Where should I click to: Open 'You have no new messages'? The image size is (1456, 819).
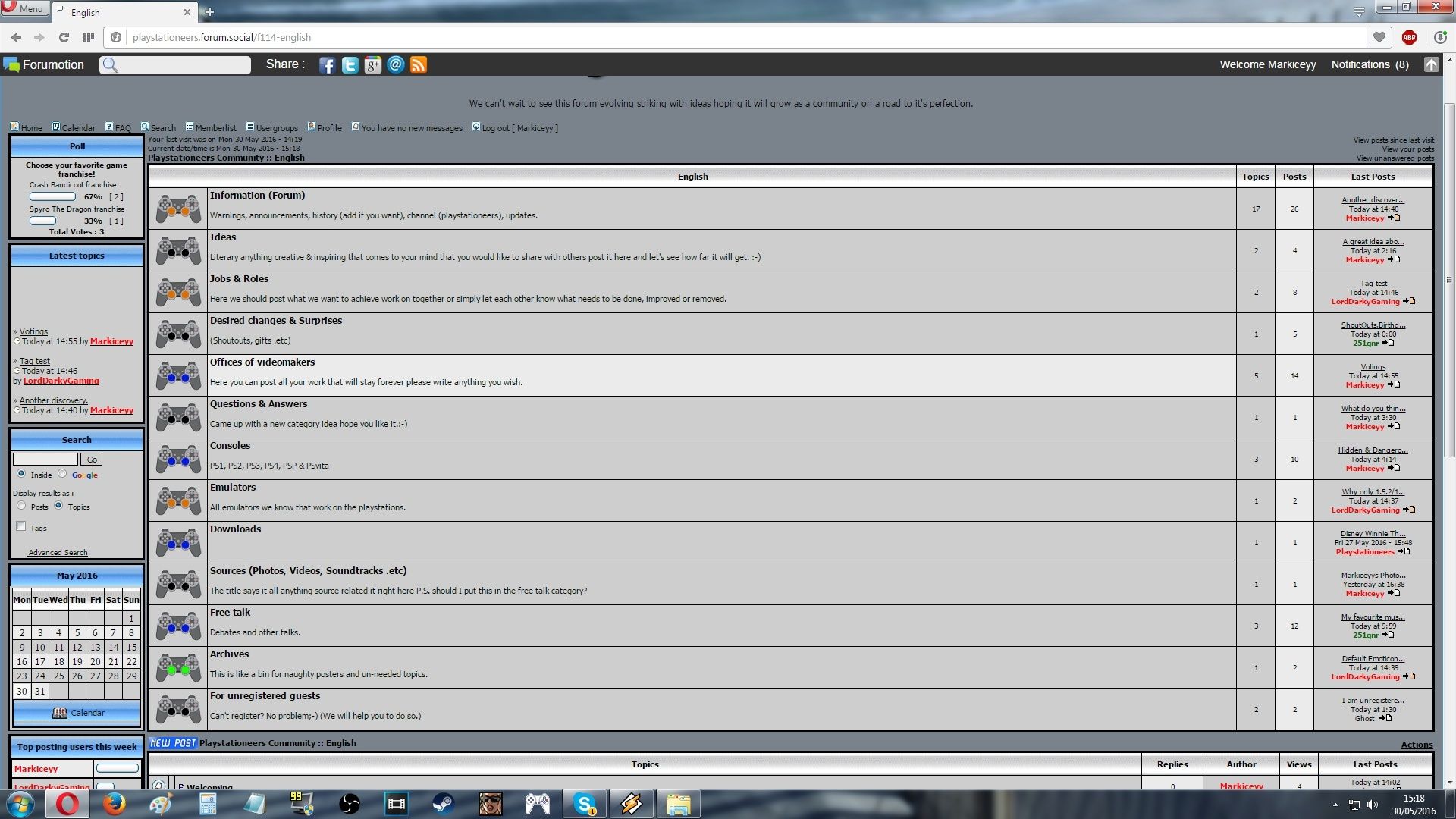[x=406, y=127]
